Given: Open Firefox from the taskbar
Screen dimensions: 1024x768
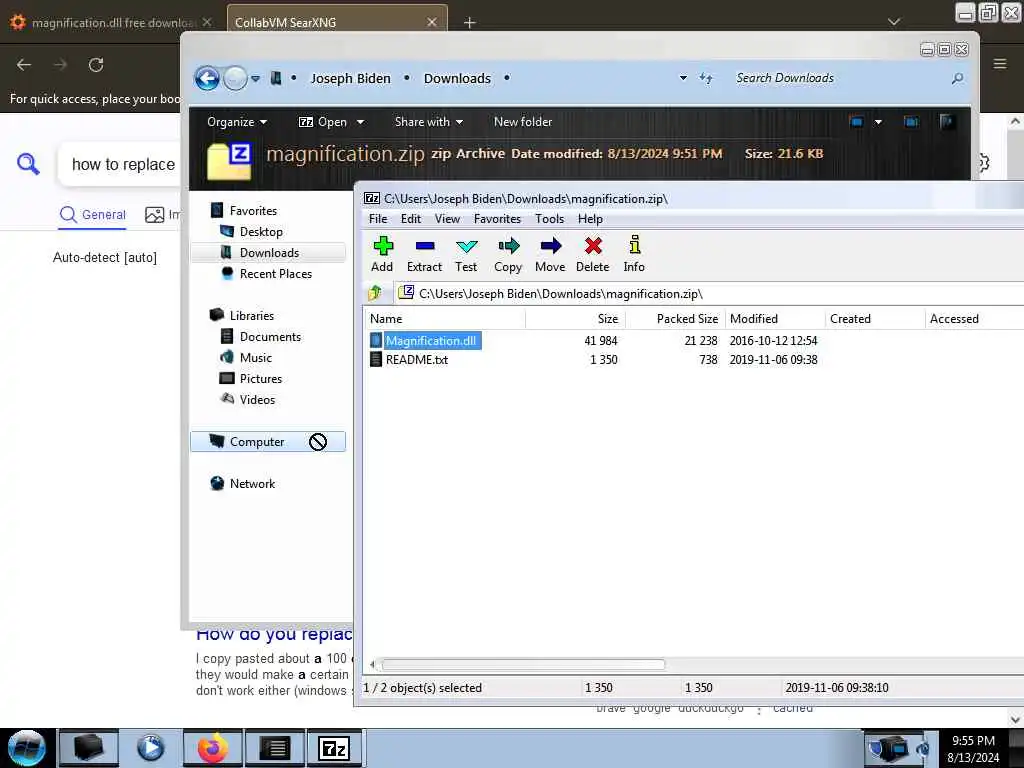Looking at the screenshot, I should click(x=212, y=748).
